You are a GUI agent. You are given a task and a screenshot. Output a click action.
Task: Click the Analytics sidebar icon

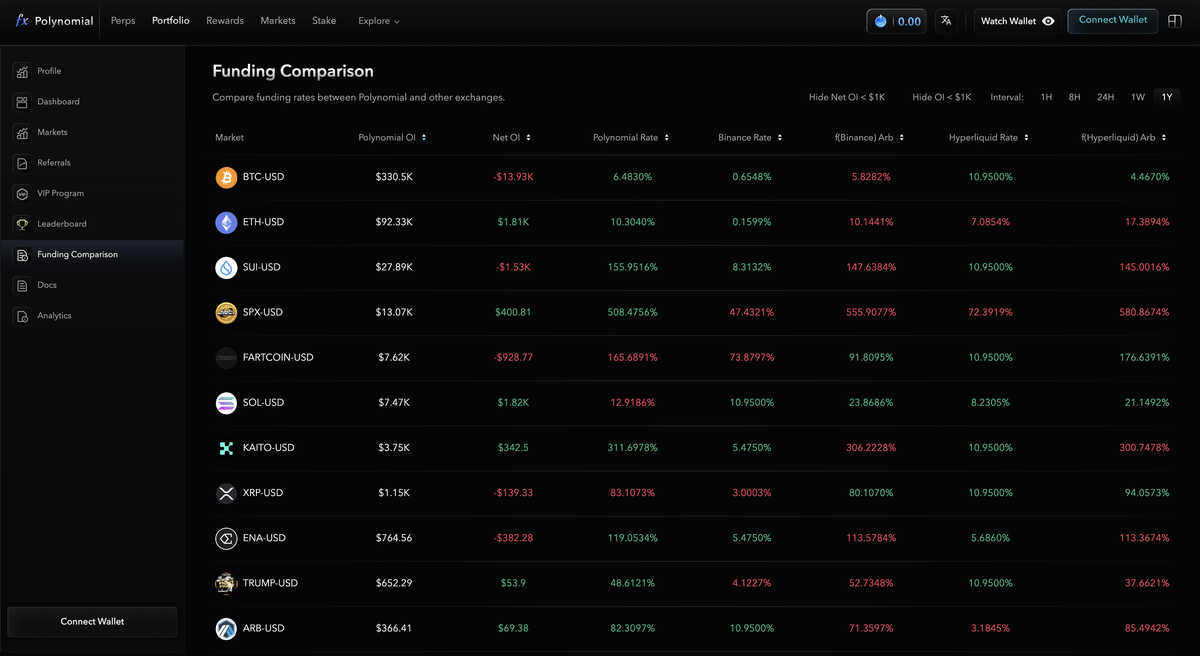pyautogui.click(x=22, y=316)
